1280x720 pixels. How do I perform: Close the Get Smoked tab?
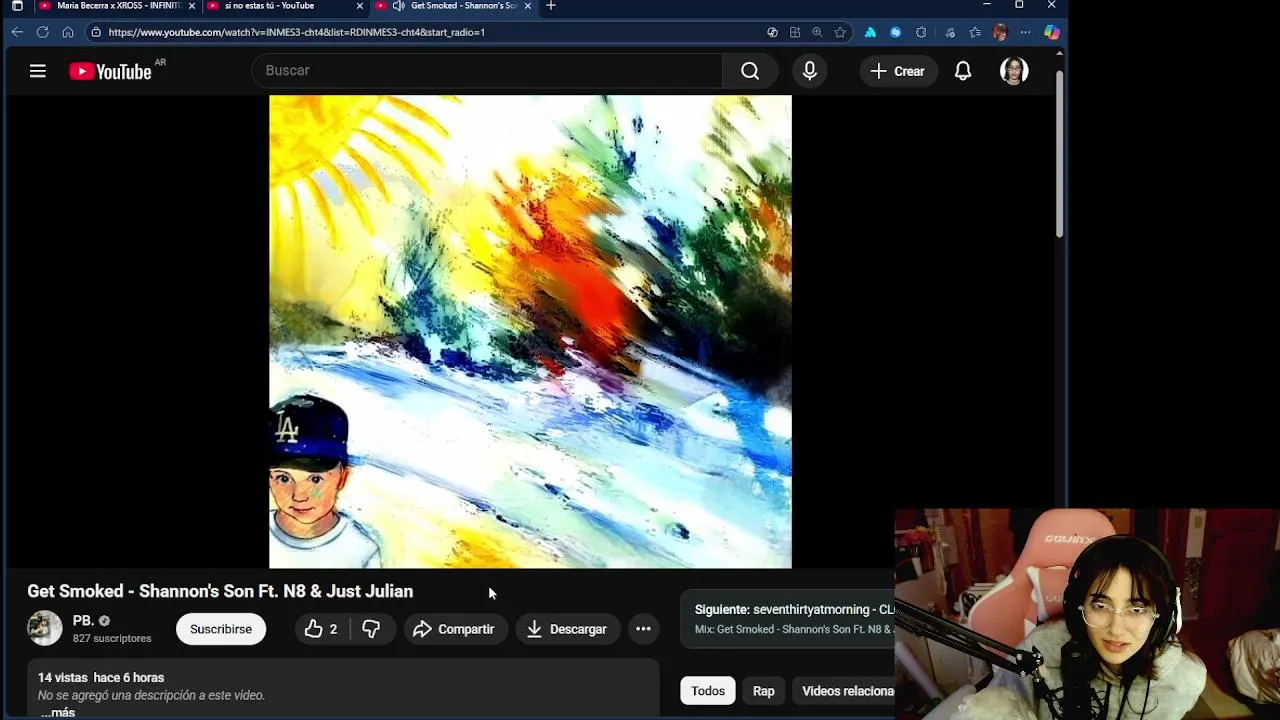point(528,6)
